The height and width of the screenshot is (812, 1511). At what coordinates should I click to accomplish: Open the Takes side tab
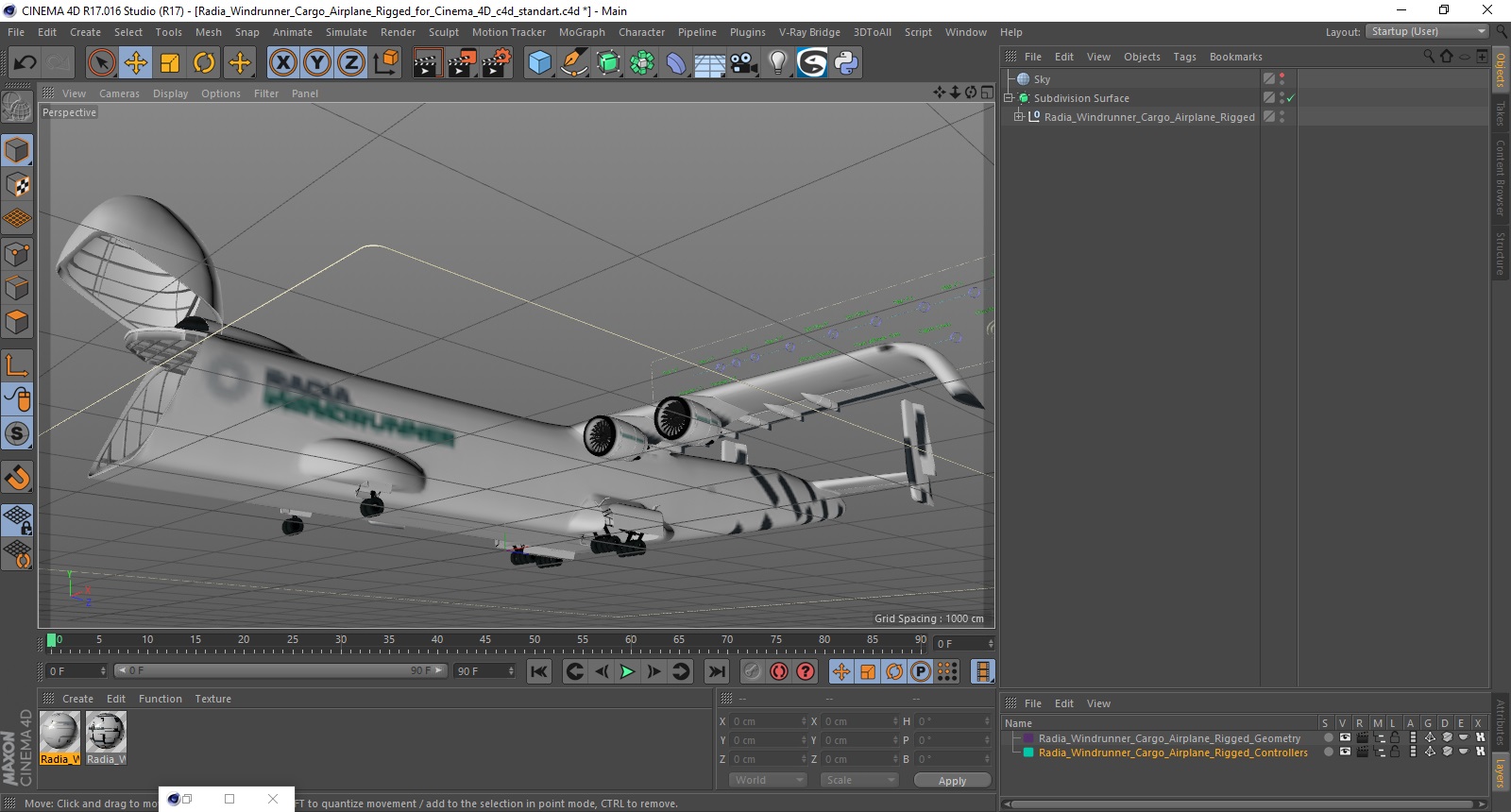point(1500,113)
